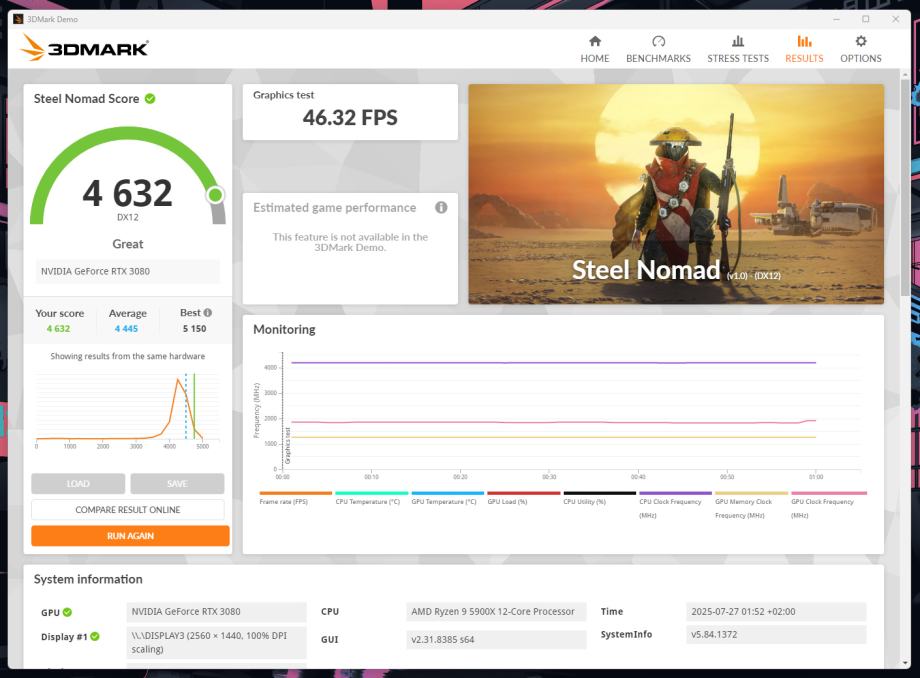The height and width of the screenshot is (678, 920).
Task: Click Showing results from the same hardware
Action: pos(128,356)
